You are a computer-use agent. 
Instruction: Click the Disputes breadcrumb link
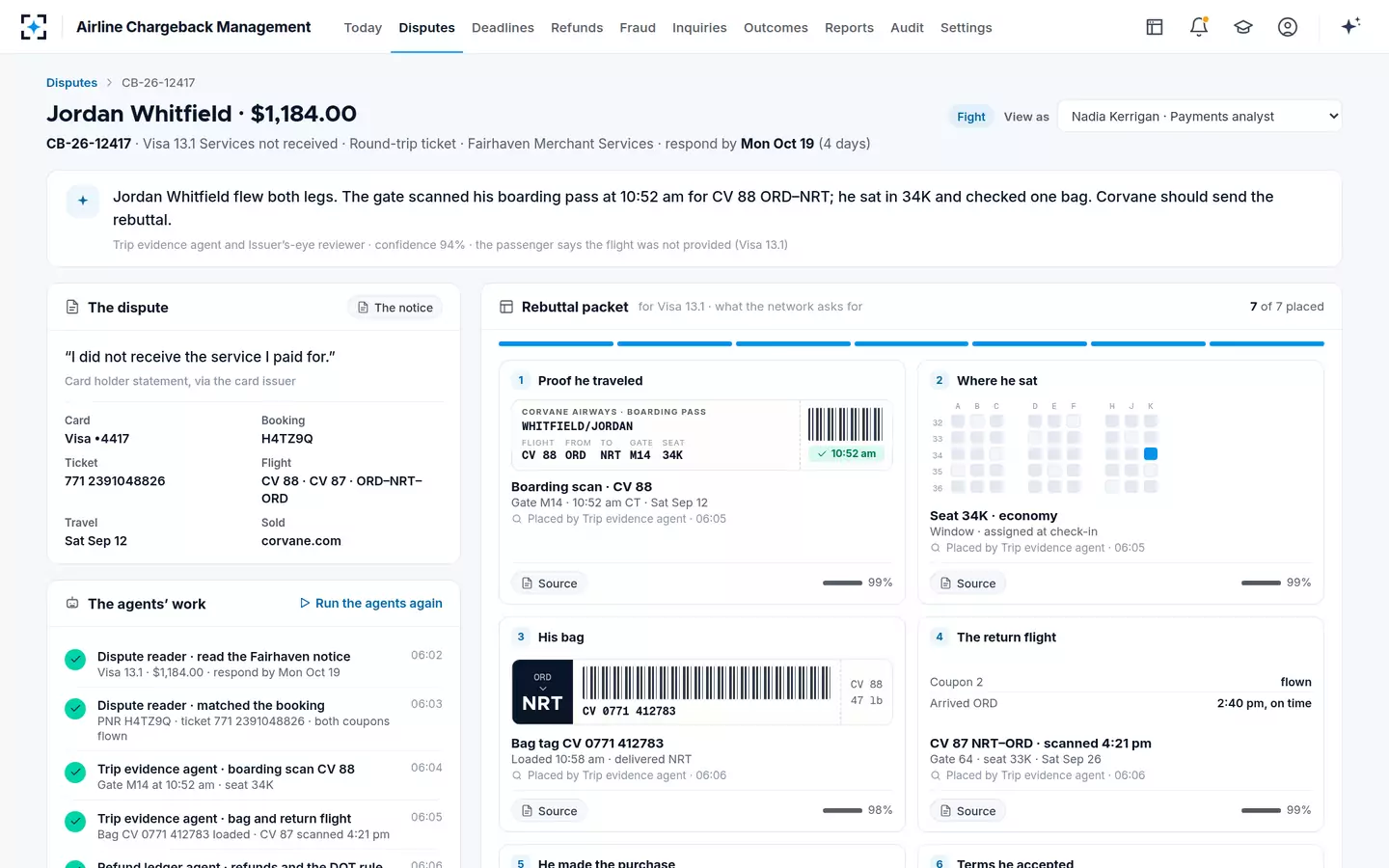click(x=71, y=83)
